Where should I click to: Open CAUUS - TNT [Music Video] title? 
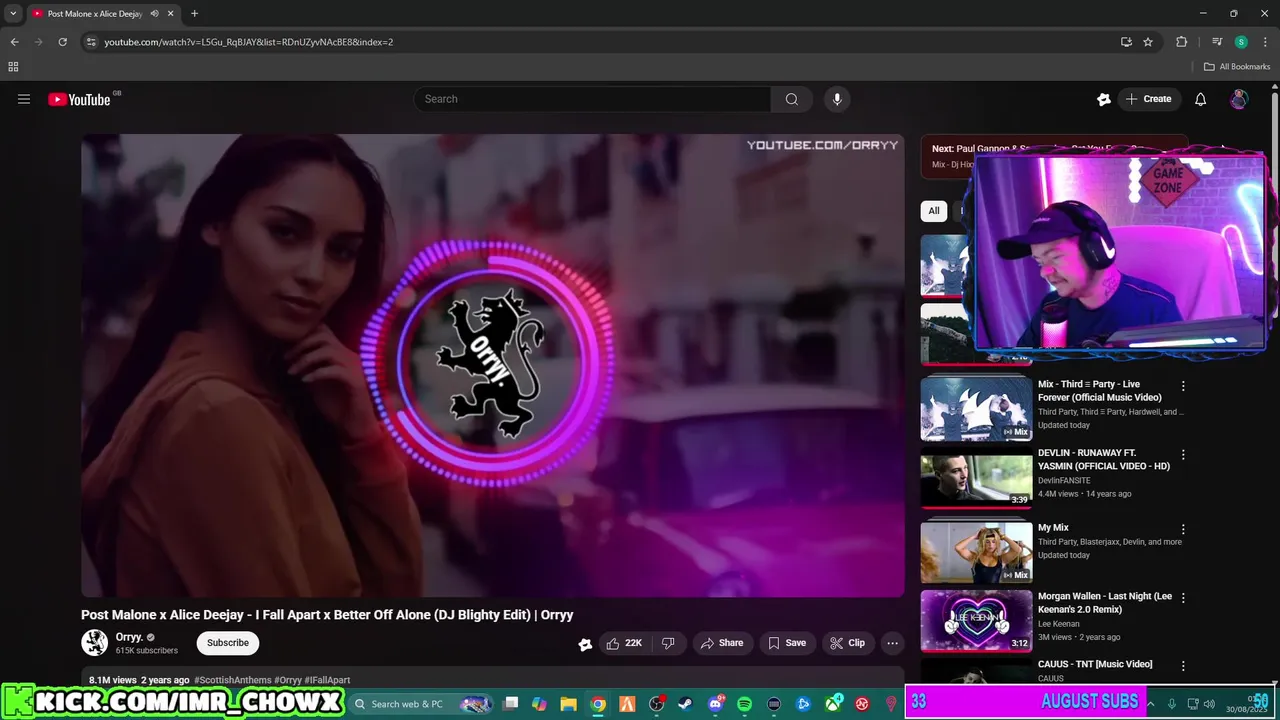[1095, 664]
